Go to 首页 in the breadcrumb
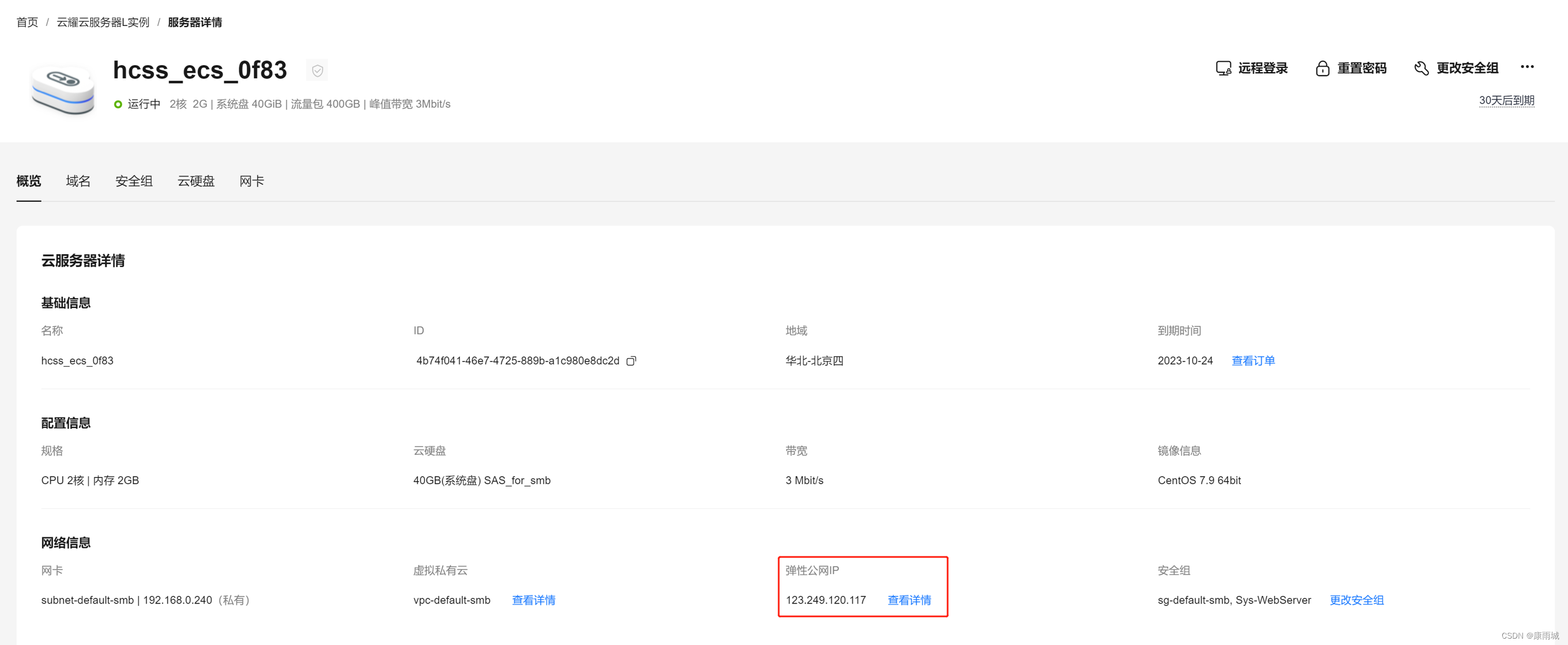 (x=27, y=22)
